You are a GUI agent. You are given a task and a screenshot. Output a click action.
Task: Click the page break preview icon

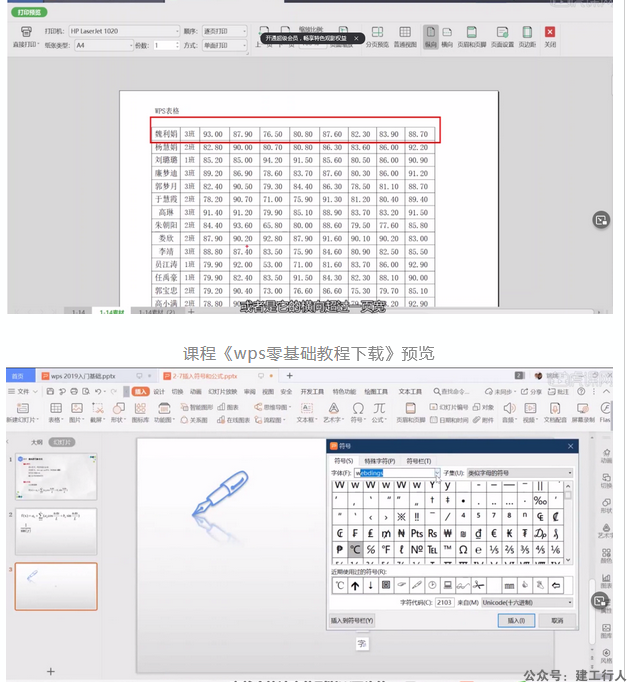[x=377, y=32]
